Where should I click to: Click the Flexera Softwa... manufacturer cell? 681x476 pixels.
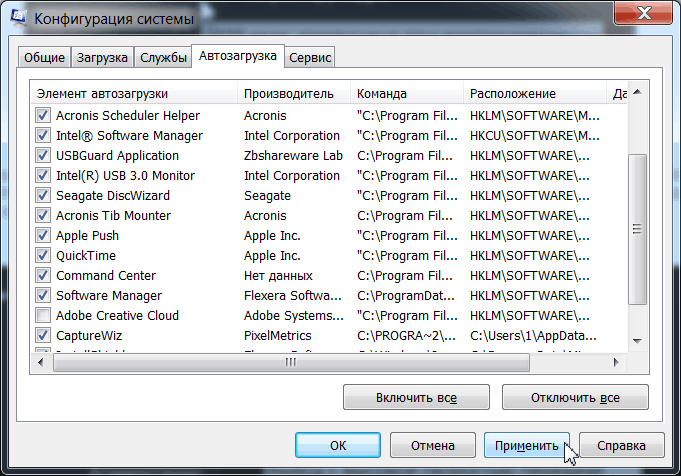(x=293, y=295)
